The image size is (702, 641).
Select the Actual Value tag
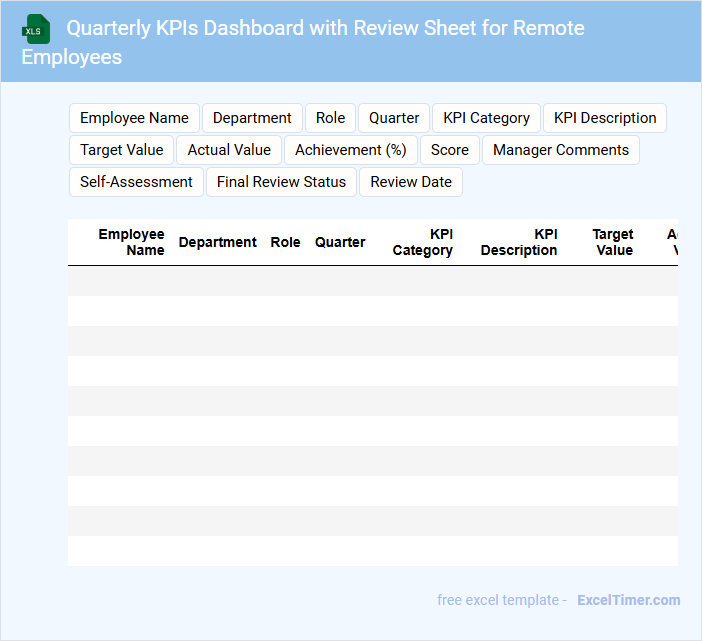tap(229, 150)
